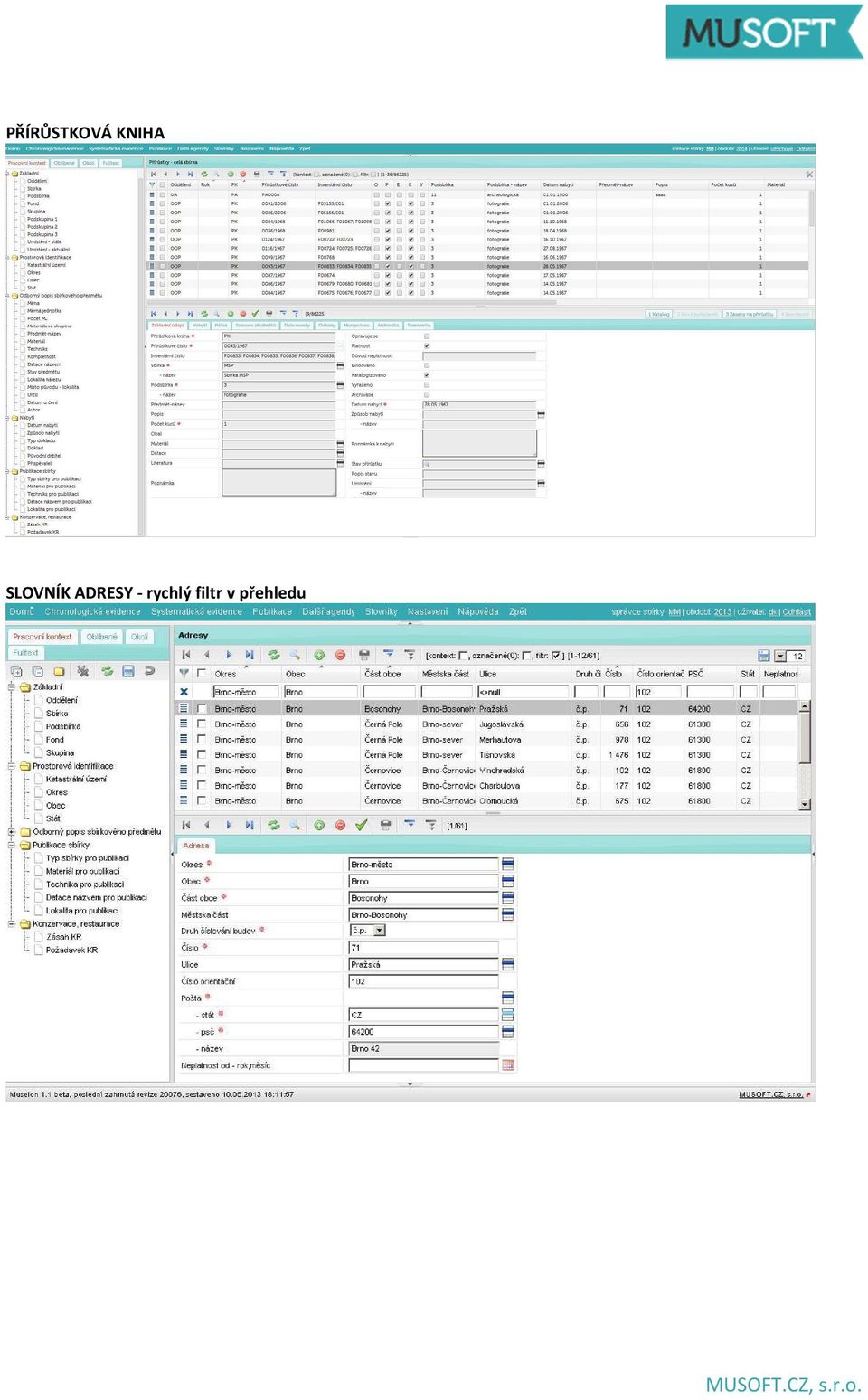Go to previous record in Adresy toolbar
Viewport: 868px width, 1400px height.
click(x=207, y=655)
